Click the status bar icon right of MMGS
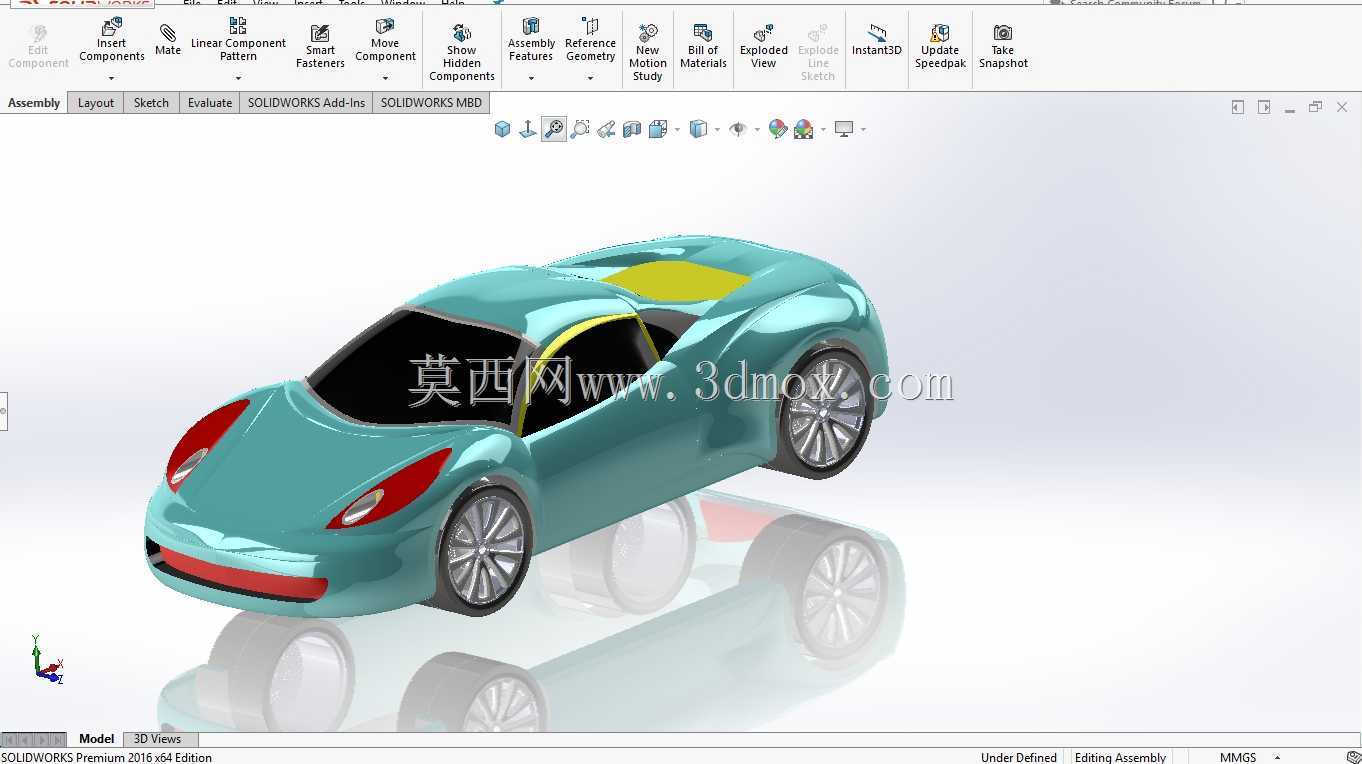 click(x=1352, y=757)
